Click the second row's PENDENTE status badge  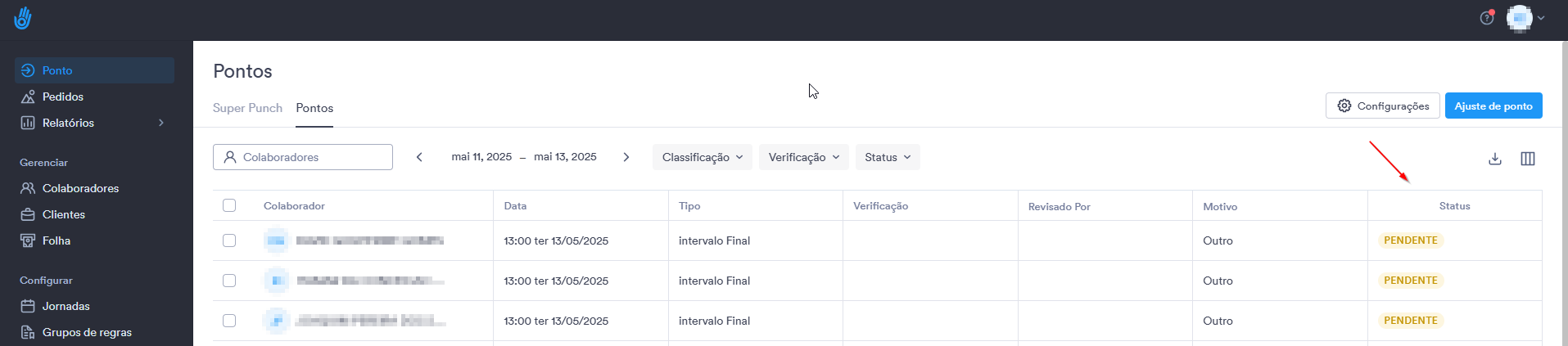[1411, 281]
